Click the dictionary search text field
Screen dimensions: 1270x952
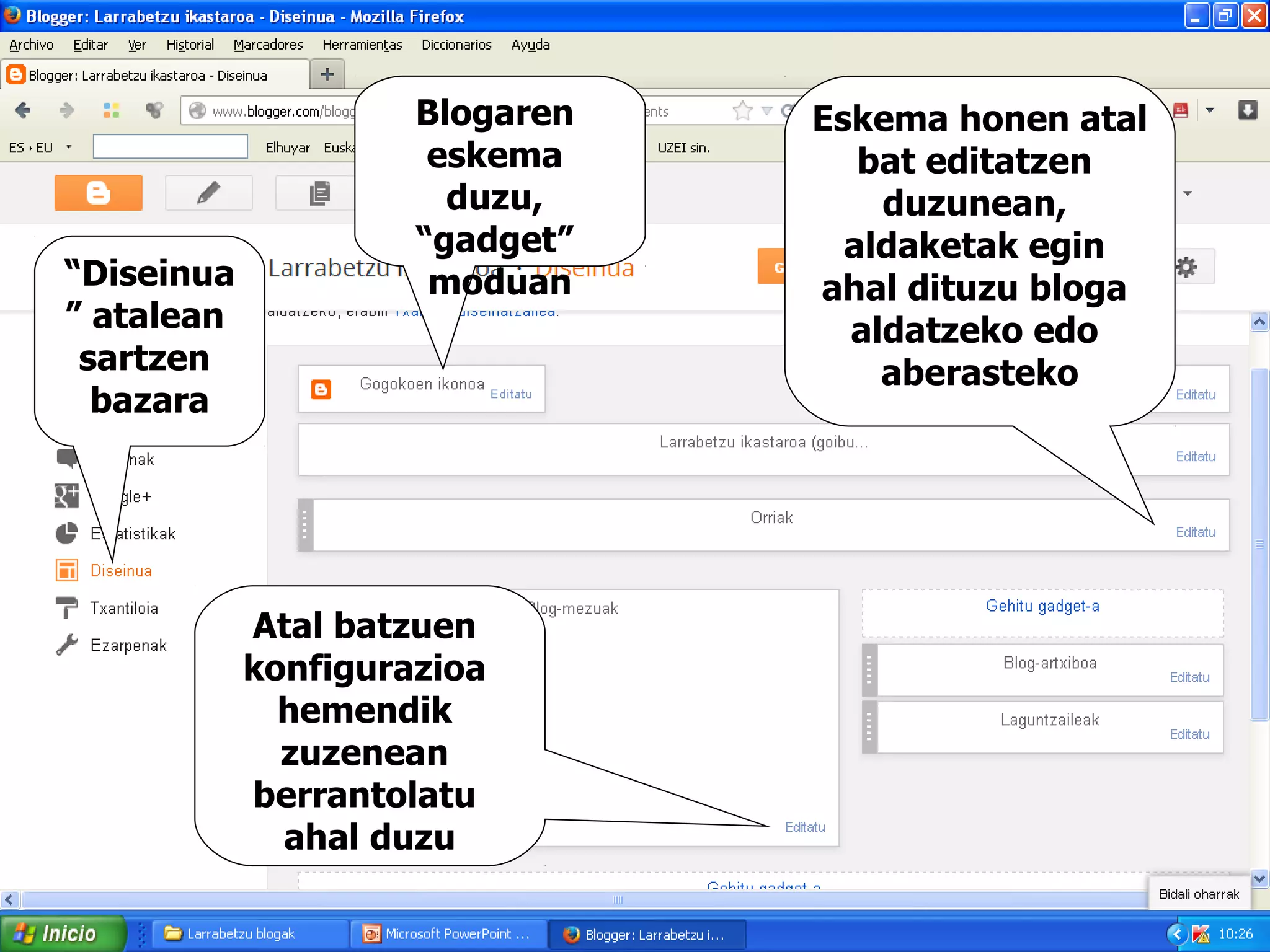pos(171,147)
